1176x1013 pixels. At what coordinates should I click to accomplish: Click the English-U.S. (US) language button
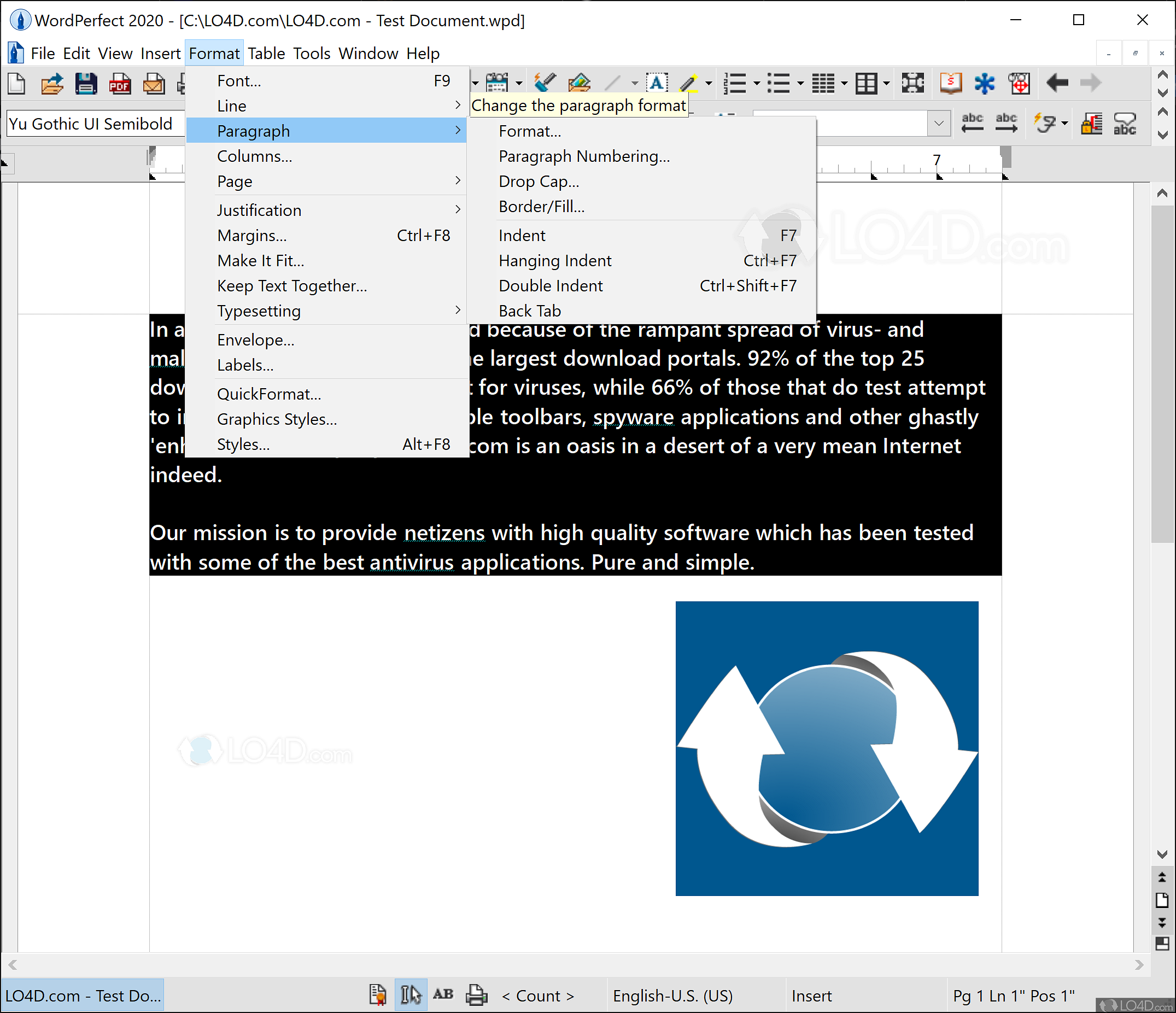(x=672, y=996)
